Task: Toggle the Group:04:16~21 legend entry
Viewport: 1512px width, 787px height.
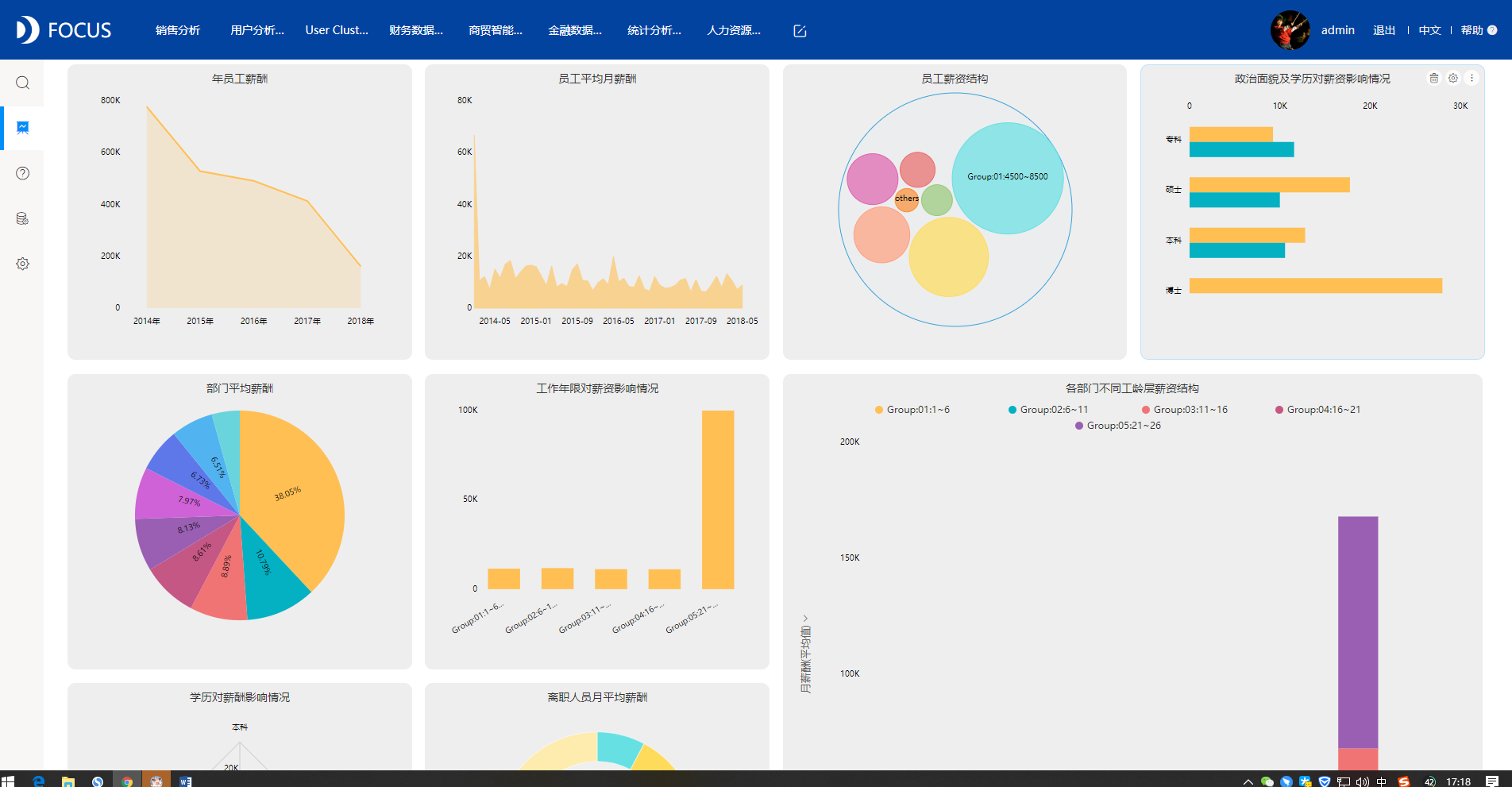Action: (1318, 410)
